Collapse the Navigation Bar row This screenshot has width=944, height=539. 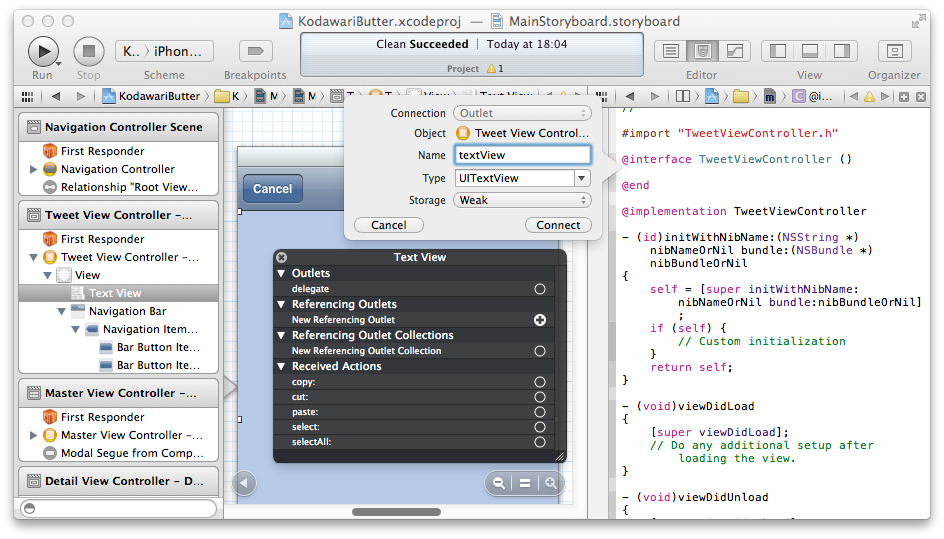[x=61, y=311]
